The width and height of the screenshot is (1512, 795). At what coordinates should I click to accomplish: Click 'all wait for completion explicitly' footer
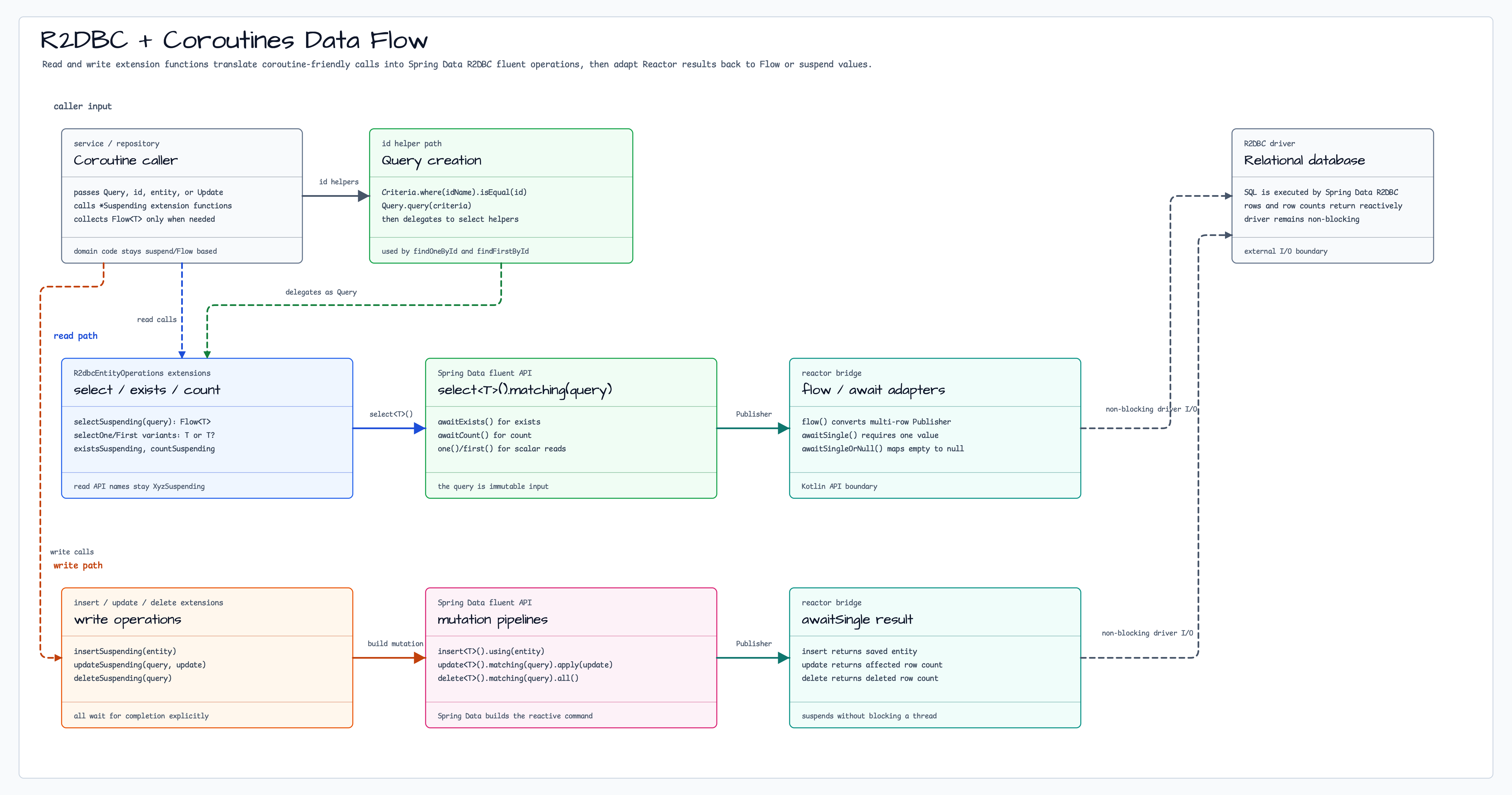[141, 716]
